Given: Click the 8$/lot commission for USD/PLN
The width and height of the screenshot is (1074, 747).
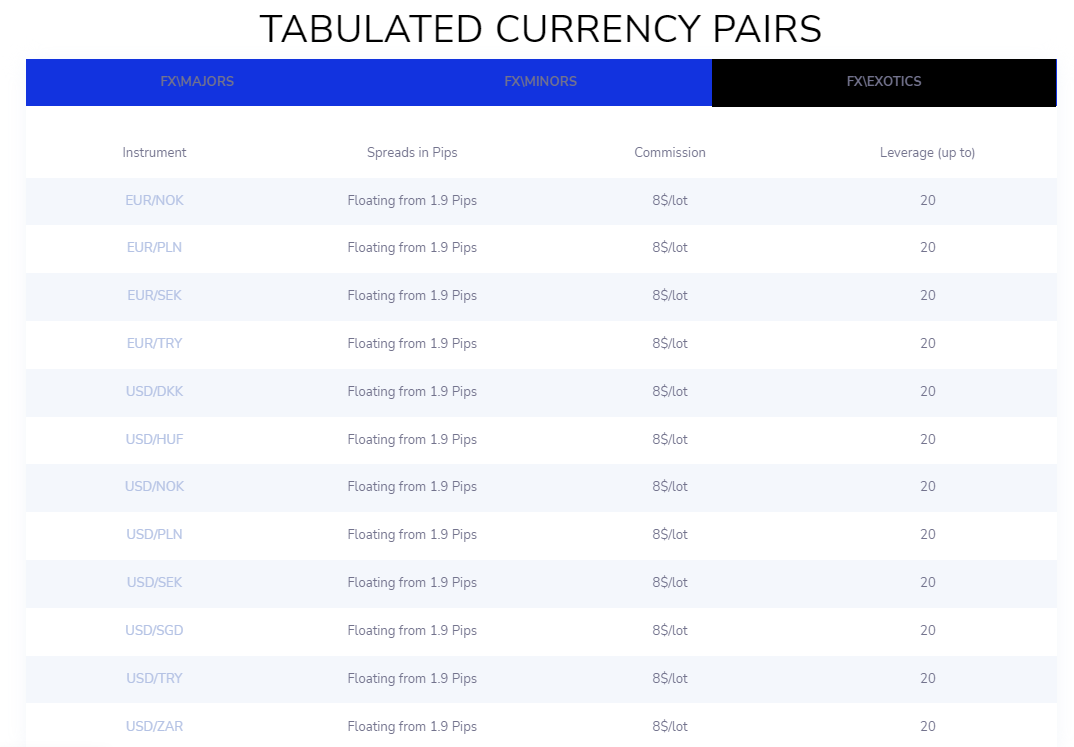Looking at the screenshot, I should [670, 535].
